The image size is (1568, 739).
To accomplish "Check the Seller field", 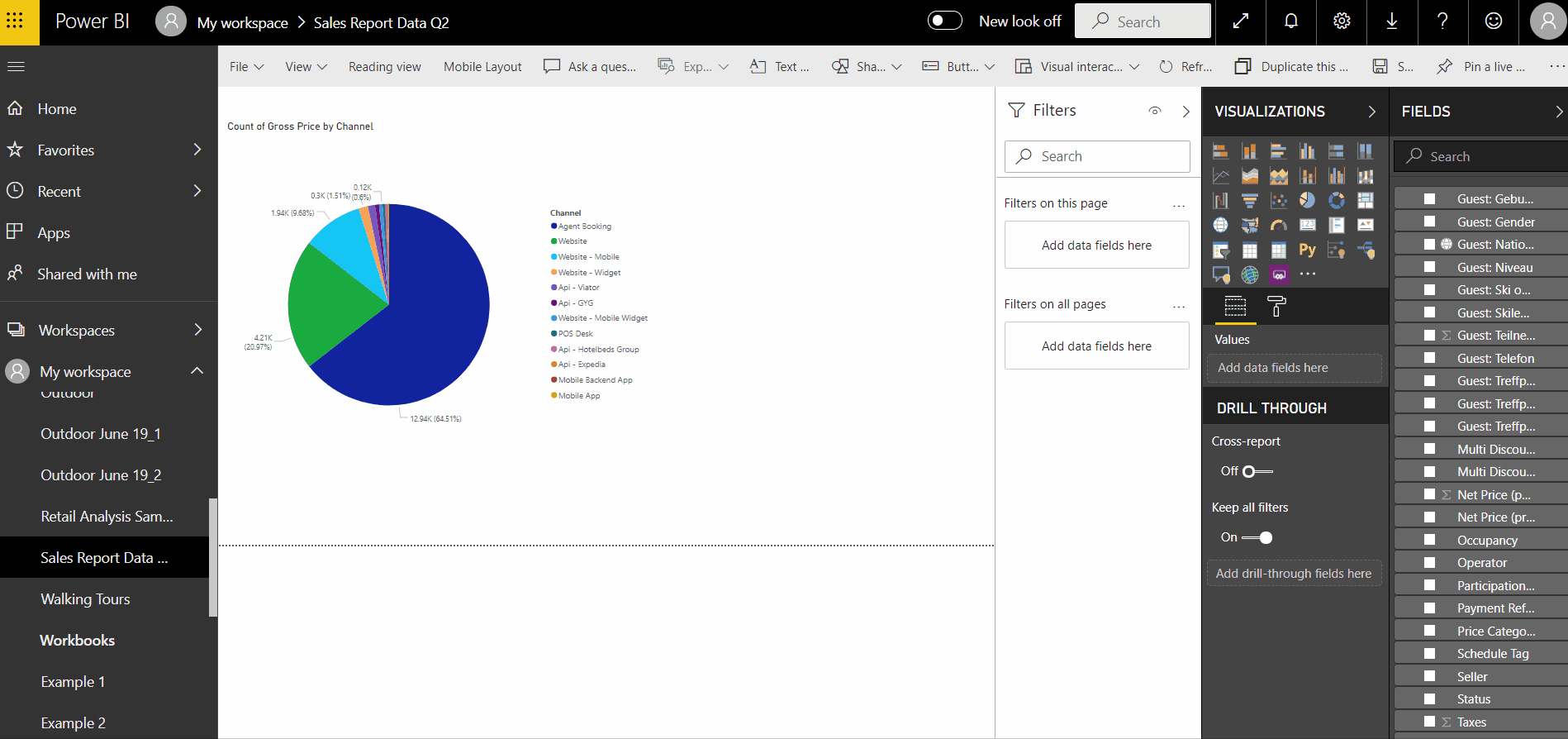I will pyautogui.click(x=1429, y=676).
